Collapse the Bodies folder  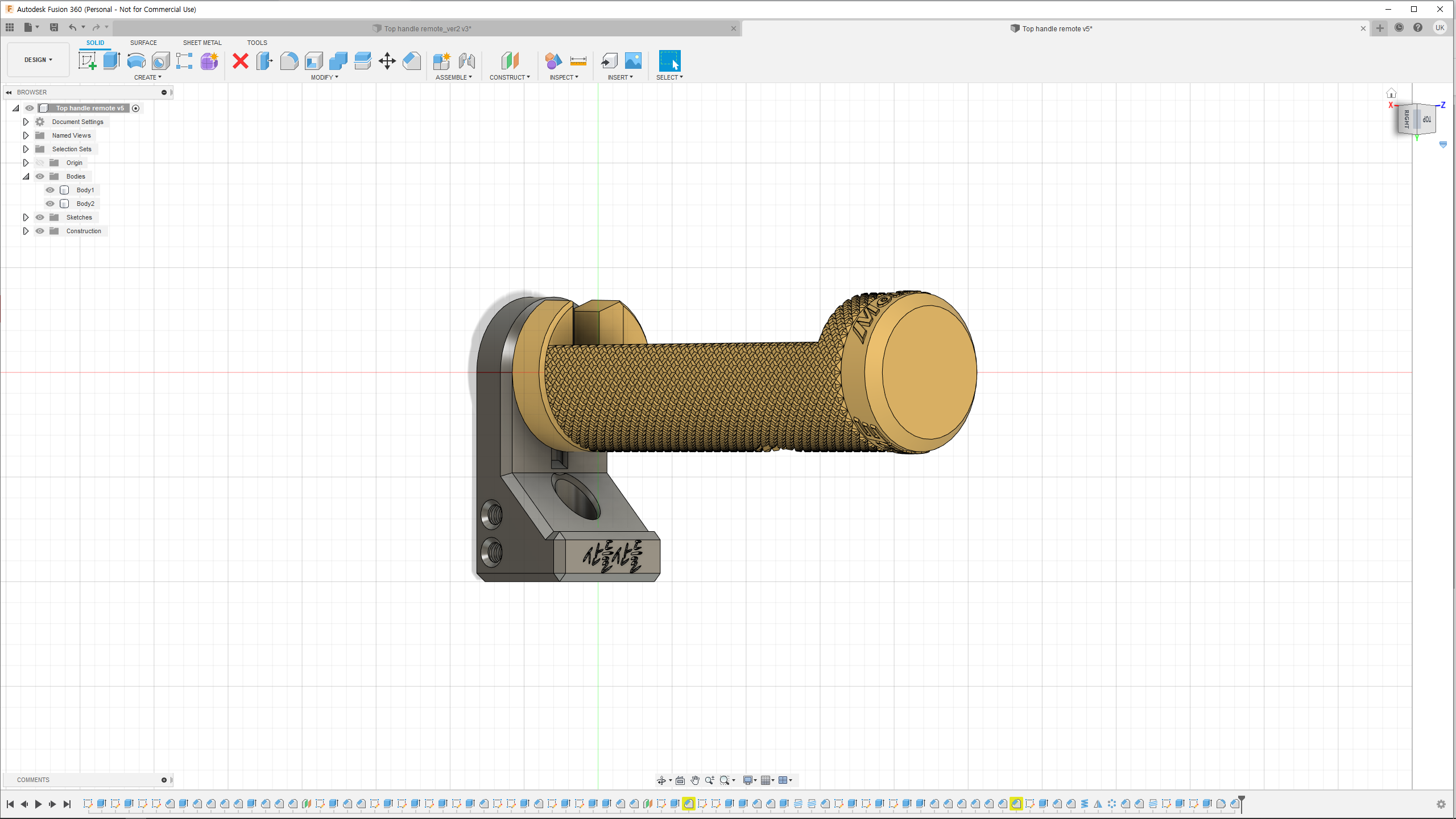pyautogui.click(x=26, y=176)
